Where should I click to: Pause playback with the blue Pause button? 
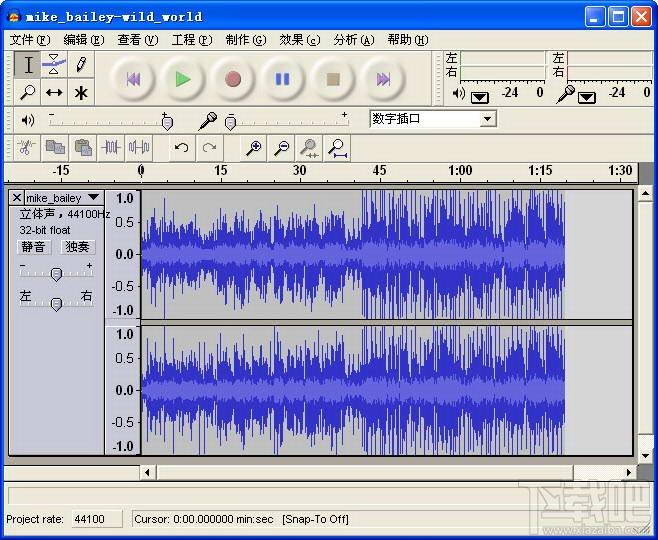coord(282,79)
